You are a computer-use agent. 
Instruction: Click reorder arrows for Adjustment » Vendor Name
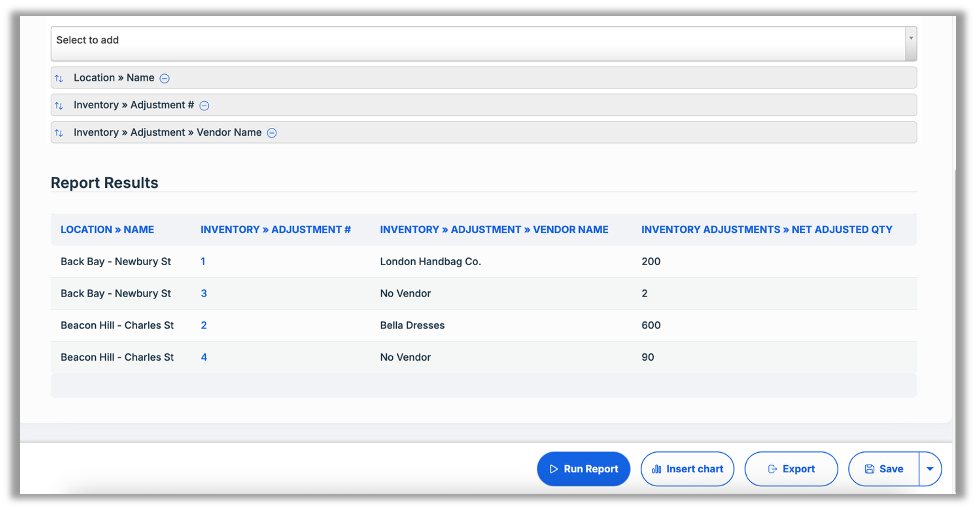[59, 133]
